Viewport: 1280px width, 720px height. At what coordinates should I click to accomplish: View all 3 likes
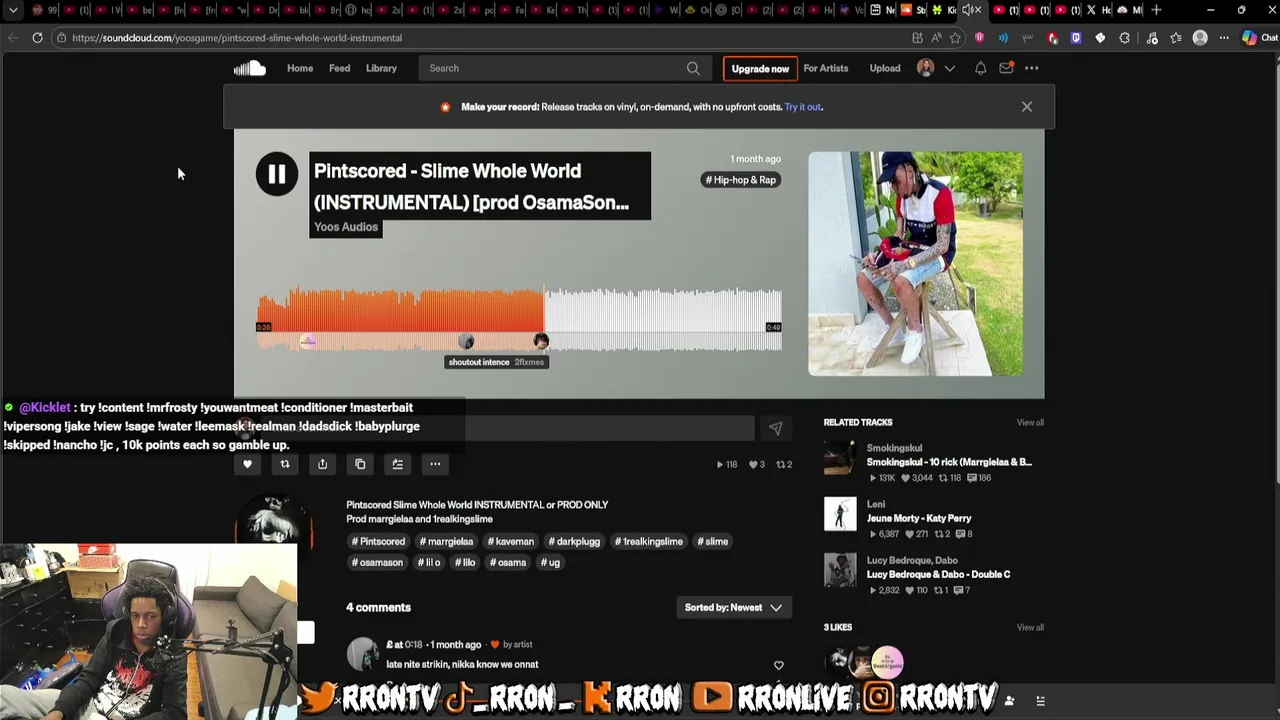coord(1030,628)
